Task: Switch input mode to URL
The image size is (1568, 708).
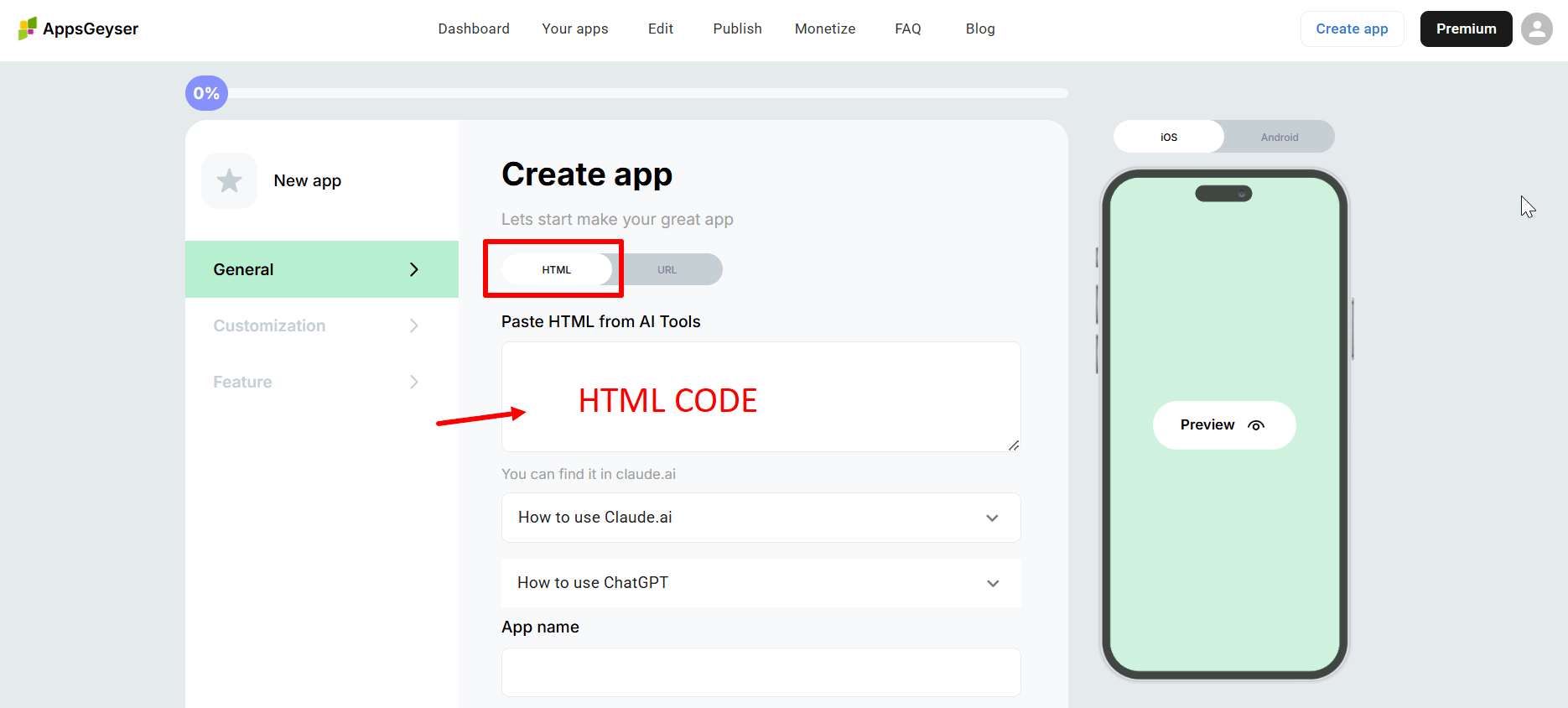Action: coord(667,269)
